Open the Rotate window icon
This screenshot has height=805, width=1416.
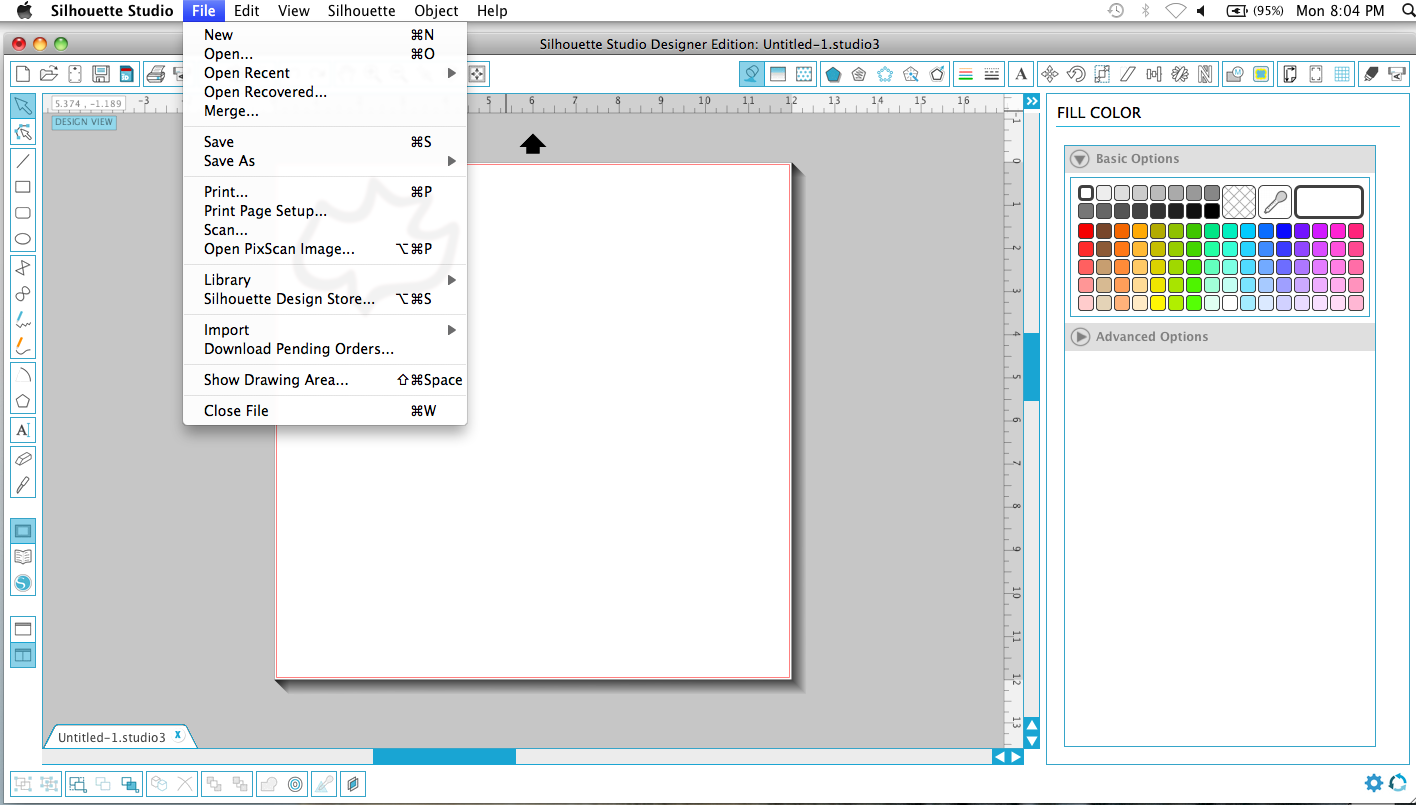(x=1076, y=74)
